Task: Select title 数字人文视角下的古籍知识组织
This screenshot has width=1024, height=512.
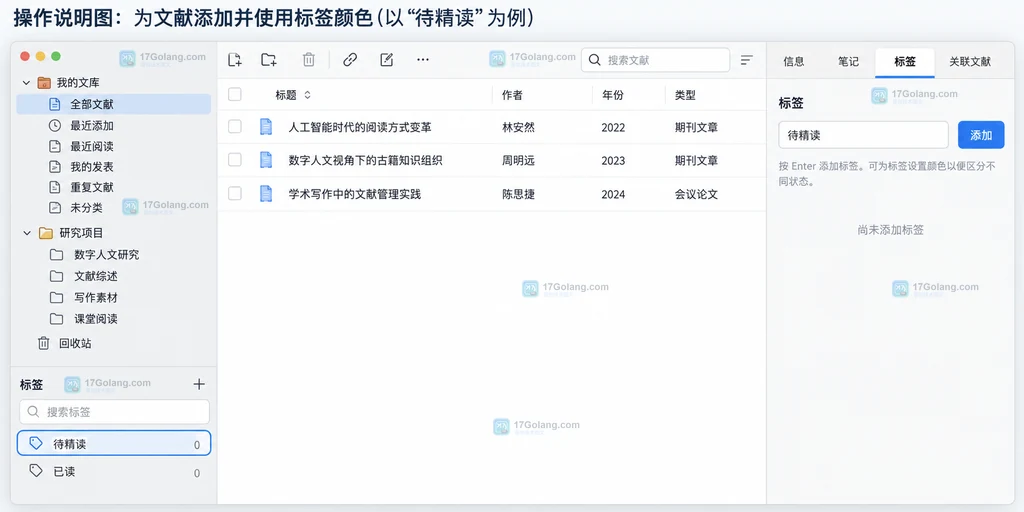Action: coord(366,161)
